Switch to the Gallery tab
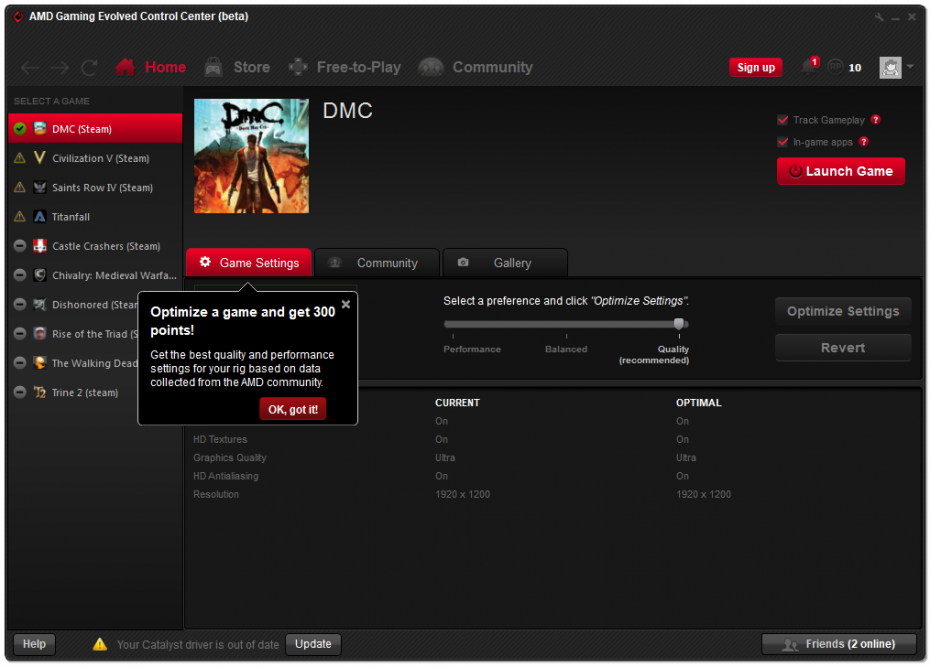 (505, 263)
